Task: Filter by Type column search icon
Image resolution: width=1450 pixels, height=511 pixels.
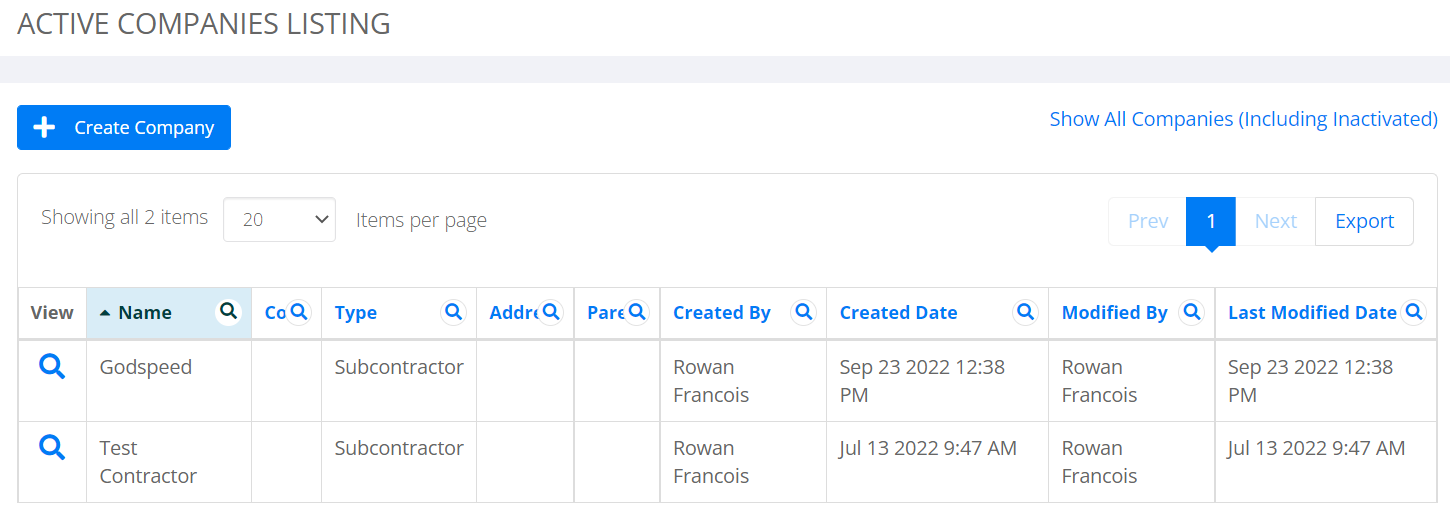Action: pos(454,312)
